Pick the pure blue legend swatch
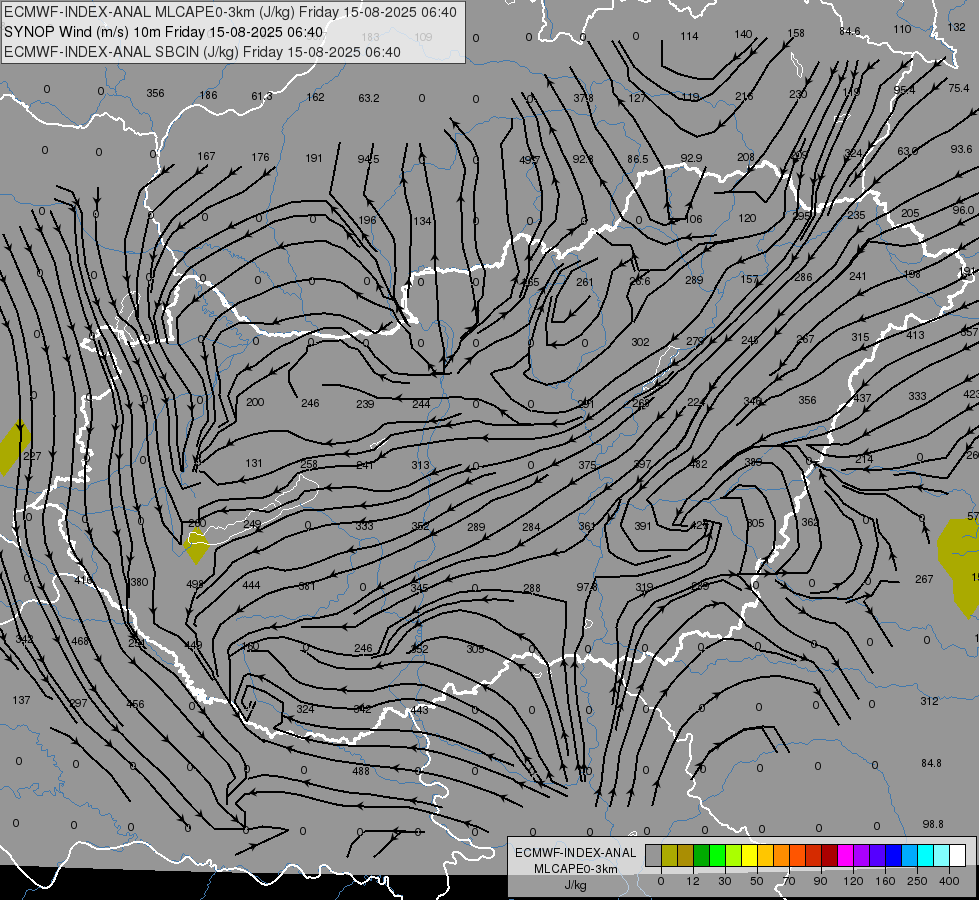 [x=893, y=855]
